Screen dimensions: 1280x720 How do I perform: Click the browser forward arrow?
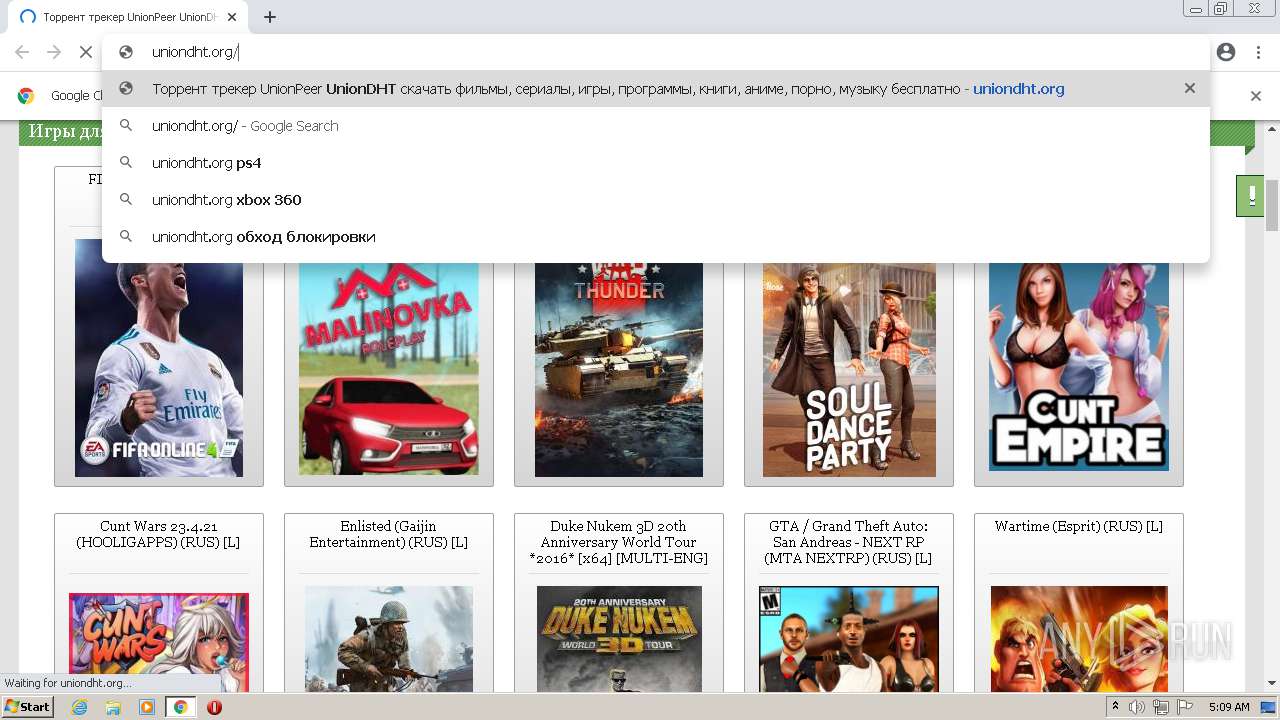tap(54, 52)
